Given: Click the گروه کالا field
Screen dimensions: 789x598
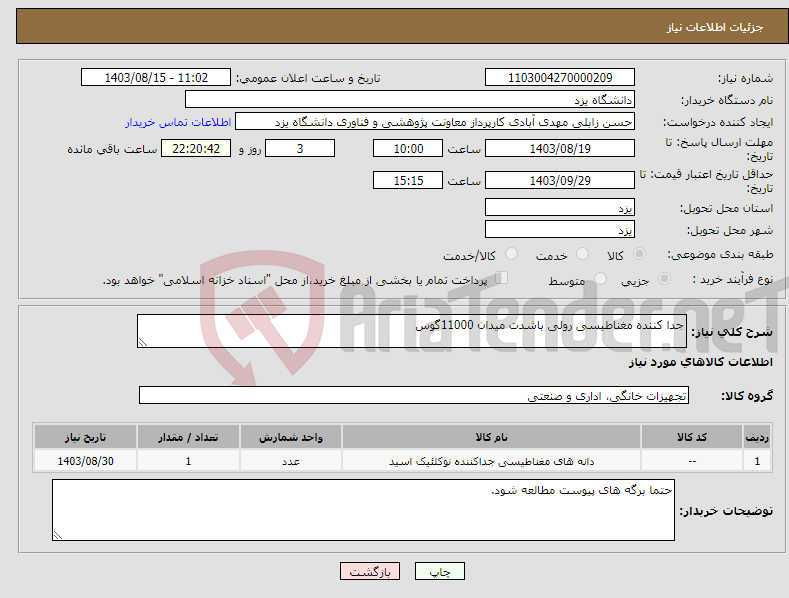Looking at the screenshot, I should point(414,395).
